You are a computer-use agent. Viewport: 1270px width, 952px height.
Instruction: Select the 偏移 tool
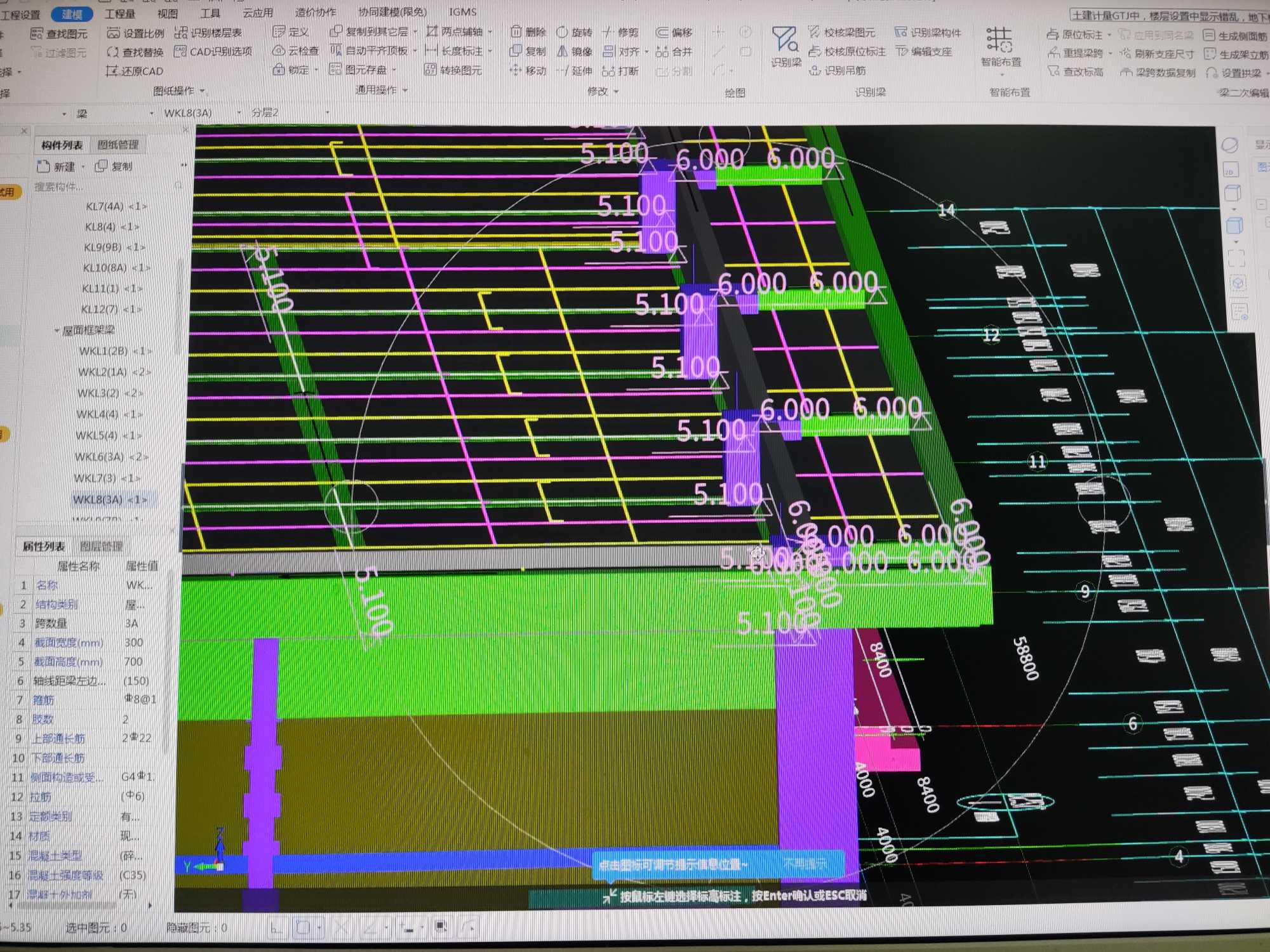click(x=674, y=32)
